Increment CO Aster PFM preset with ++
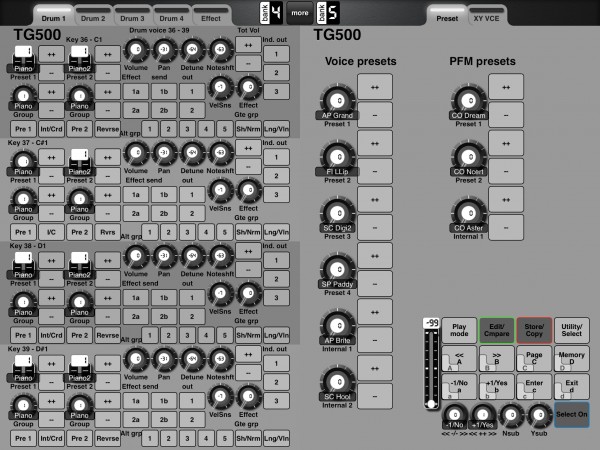Image resolution: width=600 pixels, height=450 pixels. tap(506, 200)
